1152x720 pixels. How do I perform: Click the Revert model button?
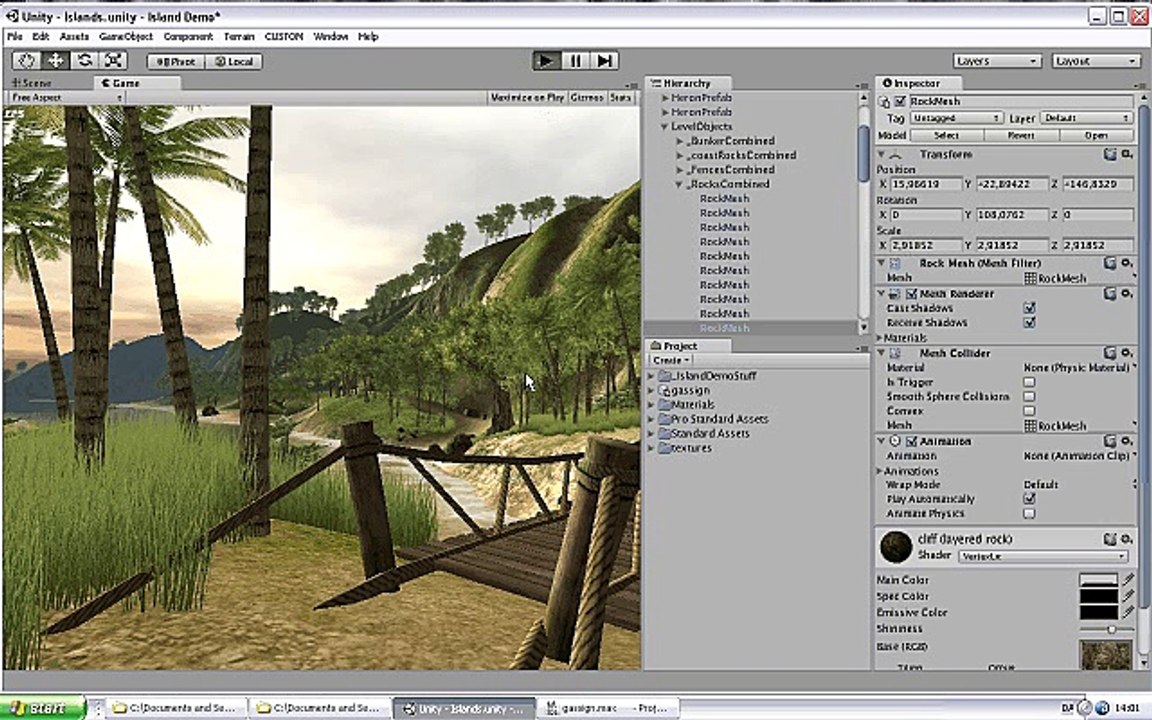[1020, 135]
